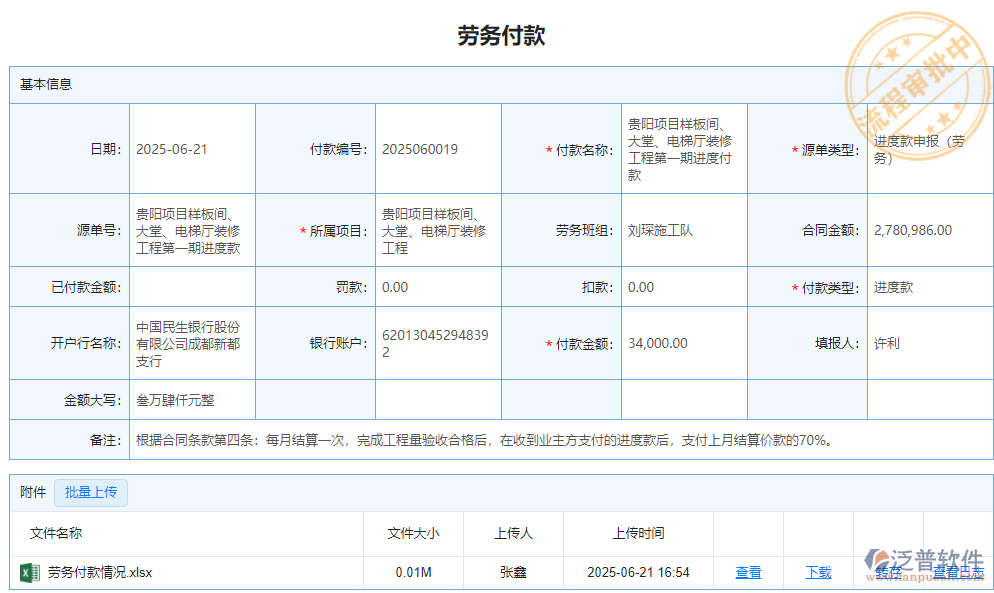The image size is (994, 593).
Task: Download the attachment via 下载 link
Action: [818, 572]
